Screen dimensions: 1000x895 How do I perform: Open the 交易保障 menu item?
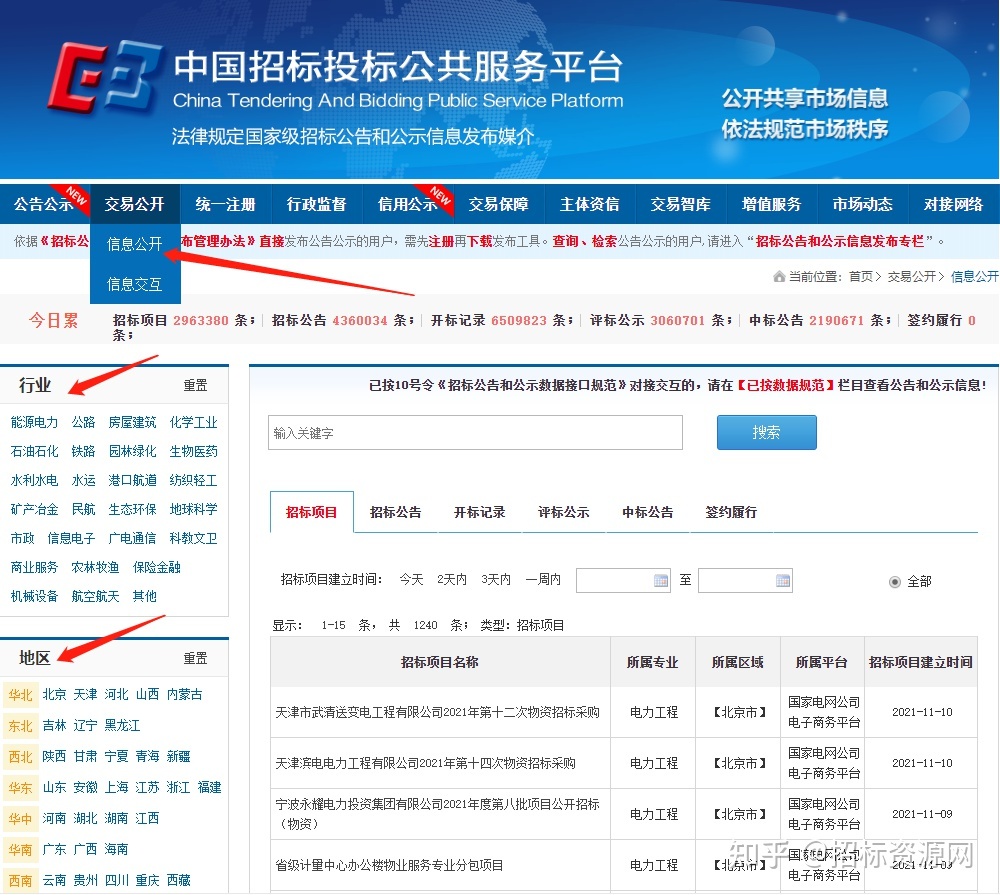tap(498, 204)
